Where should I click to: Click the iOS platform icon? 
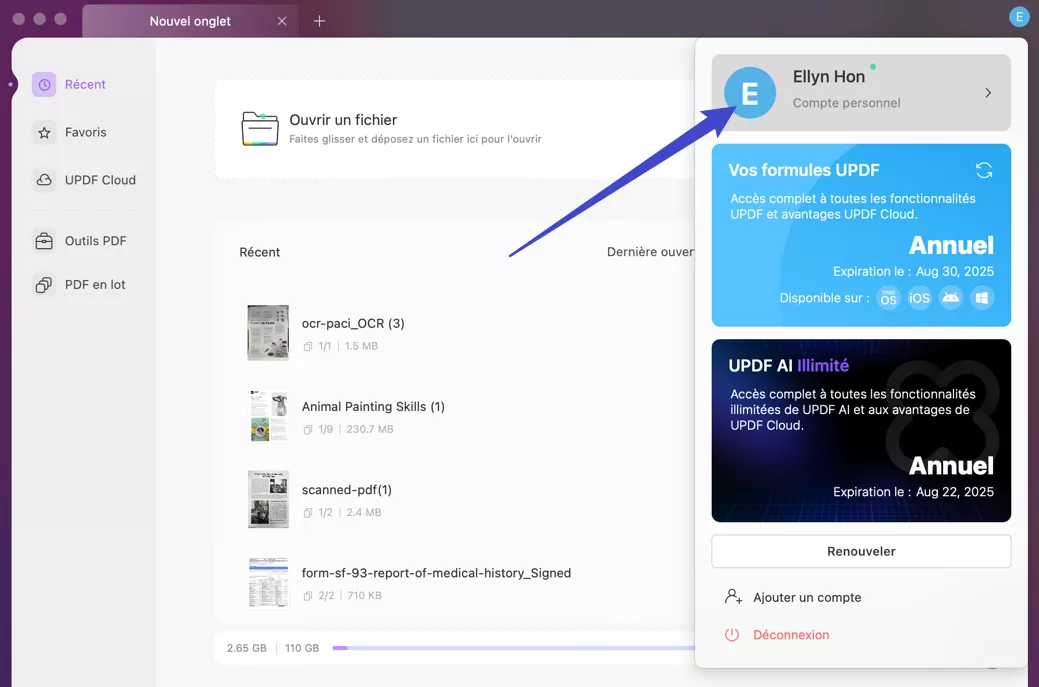click(x=919, y=298)
